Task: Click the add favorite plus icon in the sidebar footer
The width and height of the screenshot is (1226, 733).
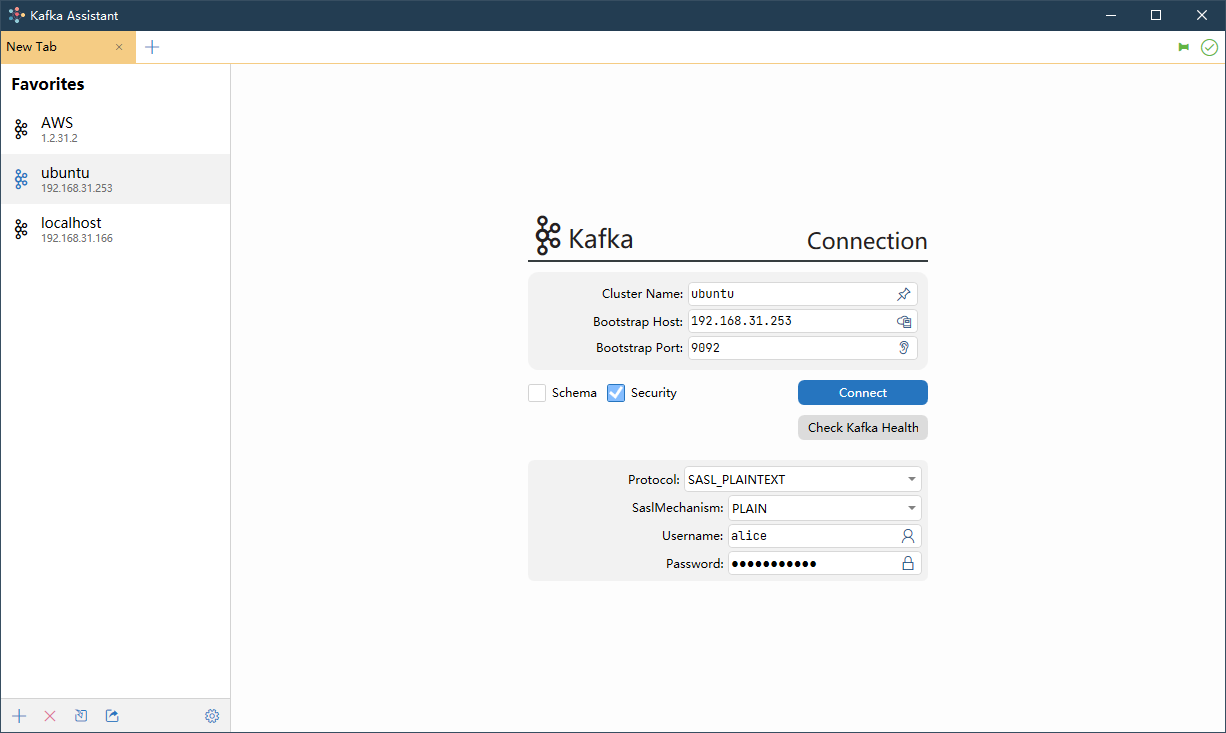Action: (x=19, y=716)
